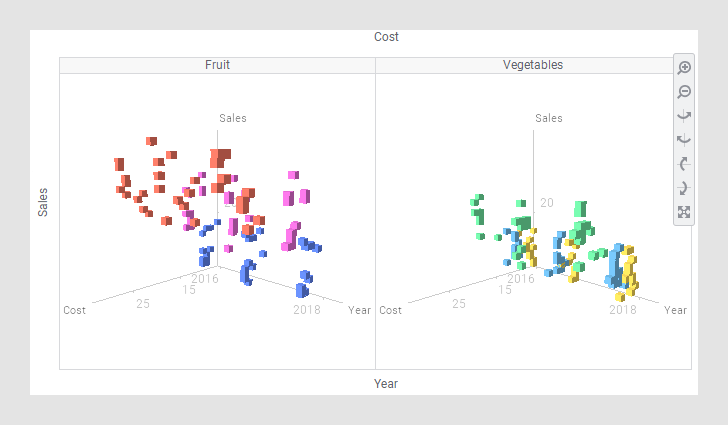The height and width of the screenshot is (425, 728).
Task: Open the vertical Sales axis selector
Action: click(43, 202)
